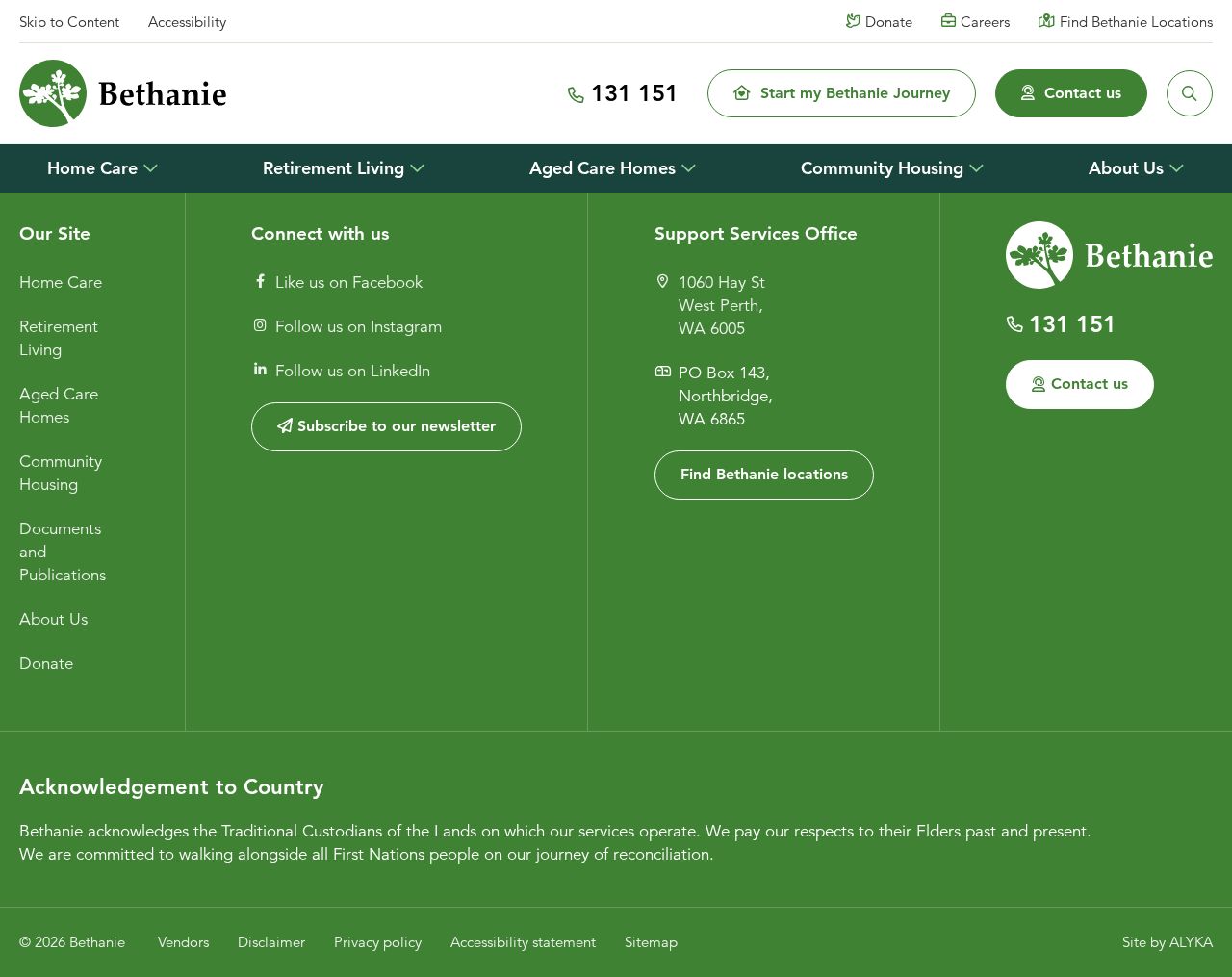Screen dimensions: 1232x977
Task: Click the Bethanie logo in the header
Action: (x=122, y=93)
